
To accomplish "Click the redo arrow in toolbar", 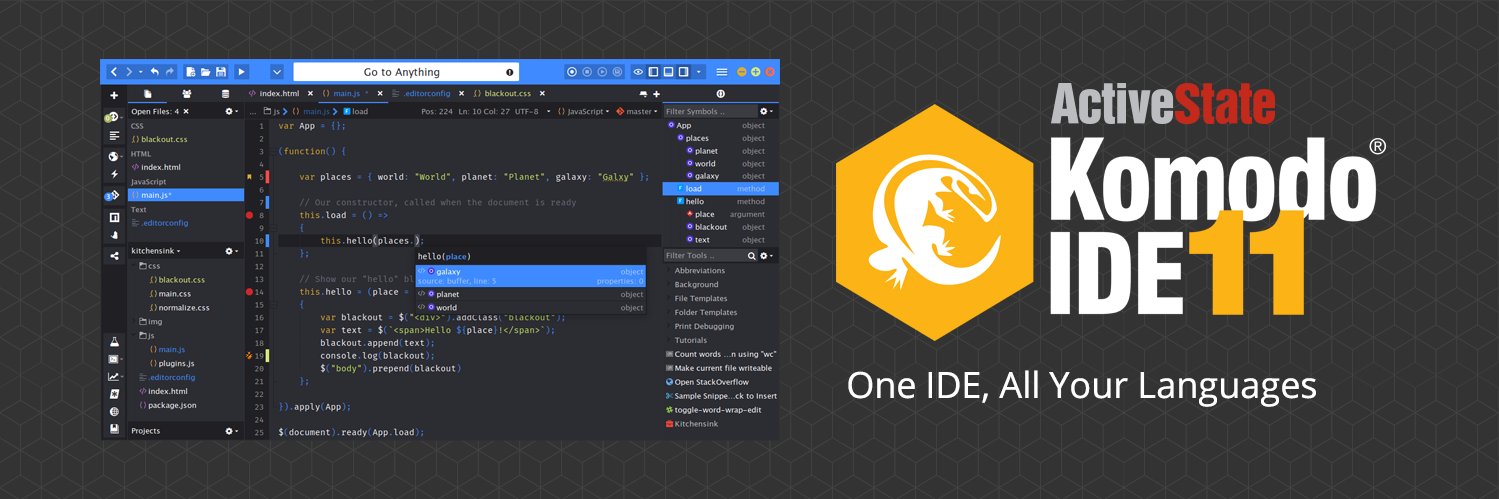I will (x=170, y=72).
